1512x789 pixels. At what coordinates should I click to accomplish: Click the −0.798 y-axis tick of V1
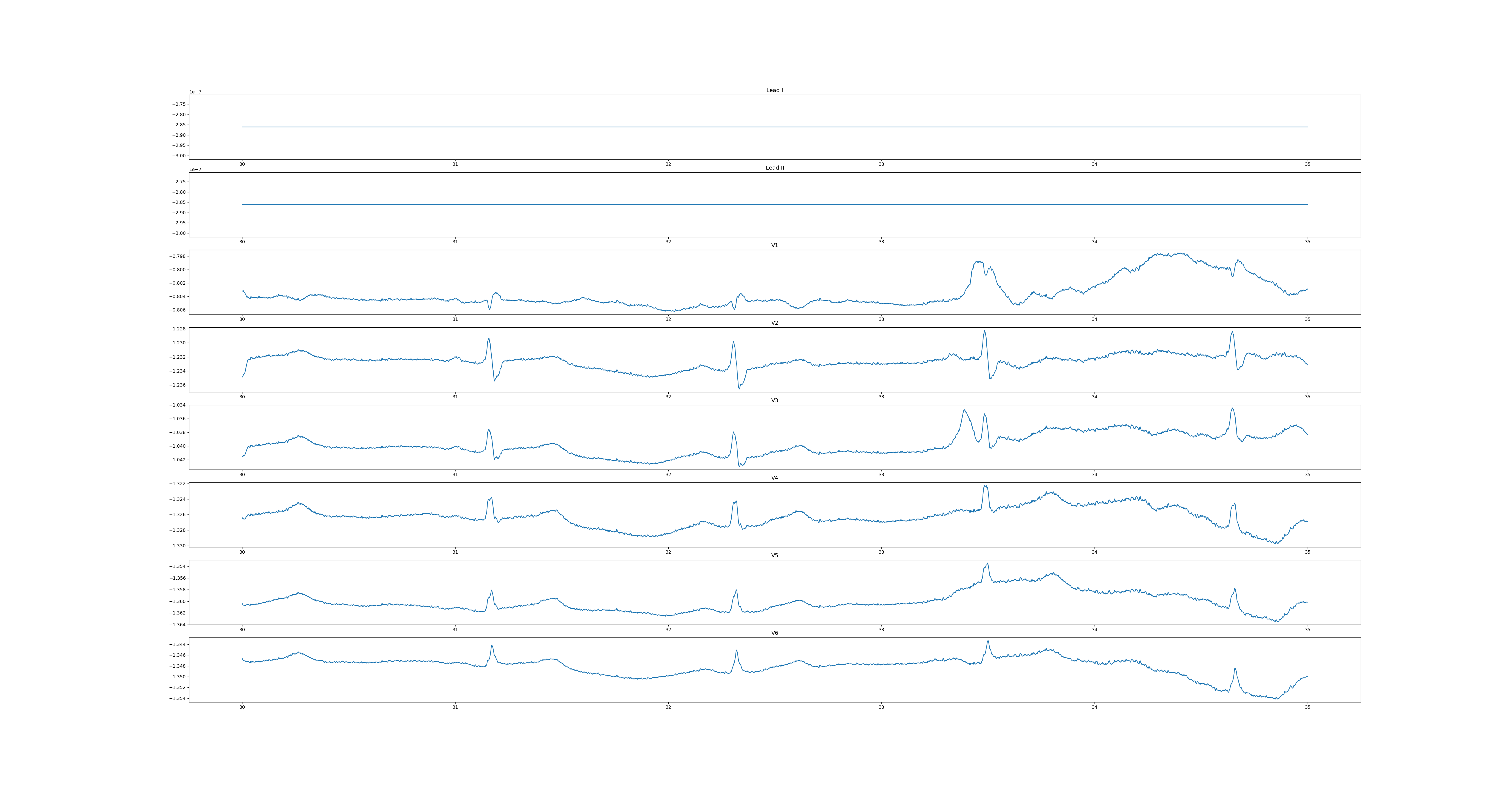[x=177, y=256]
